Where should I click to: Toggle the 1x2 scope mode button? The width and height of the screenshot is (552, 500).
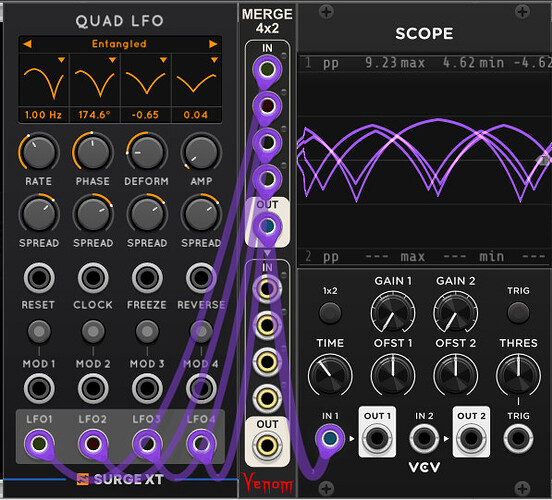click(330, 313)
